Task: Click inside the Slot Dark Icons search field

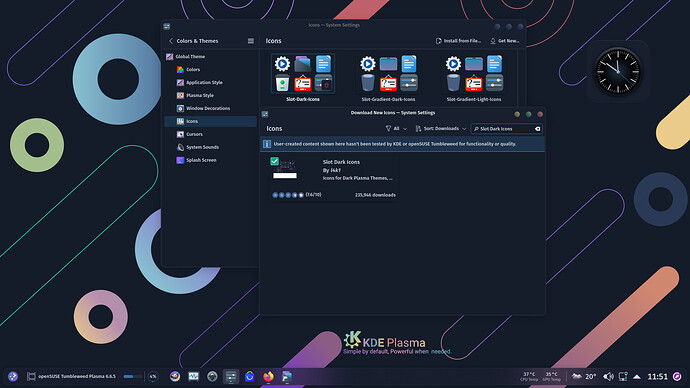Action: tap(506, 129)
